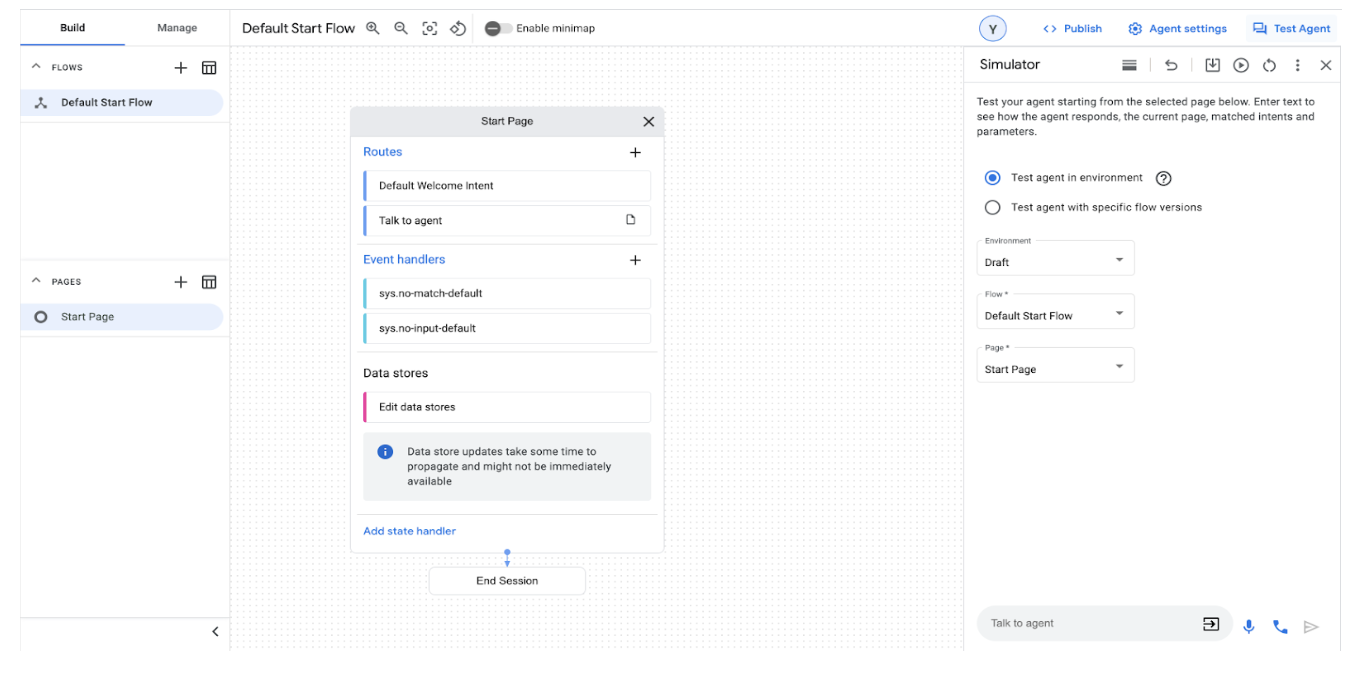This screenshot has height=678, width=1352.
Task: Open the Flow dropdown
Action: pos(1055,311)
